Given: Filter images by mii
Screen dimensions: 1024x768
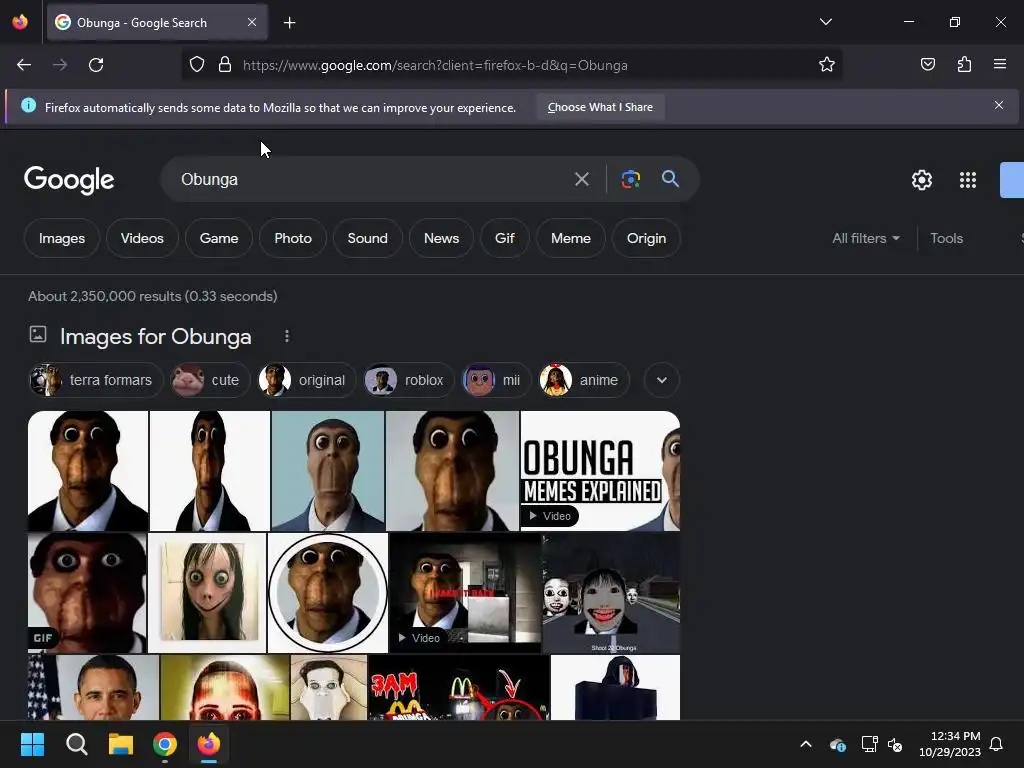Looking at the screenshot, I should point(496,380).
